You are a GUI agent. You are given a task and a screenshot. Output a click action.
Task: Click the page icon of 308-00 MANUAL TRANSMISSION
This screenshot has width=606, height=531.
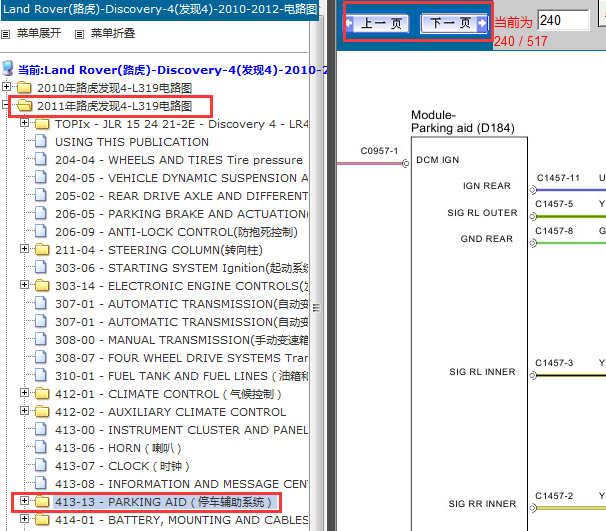point(41,339)
